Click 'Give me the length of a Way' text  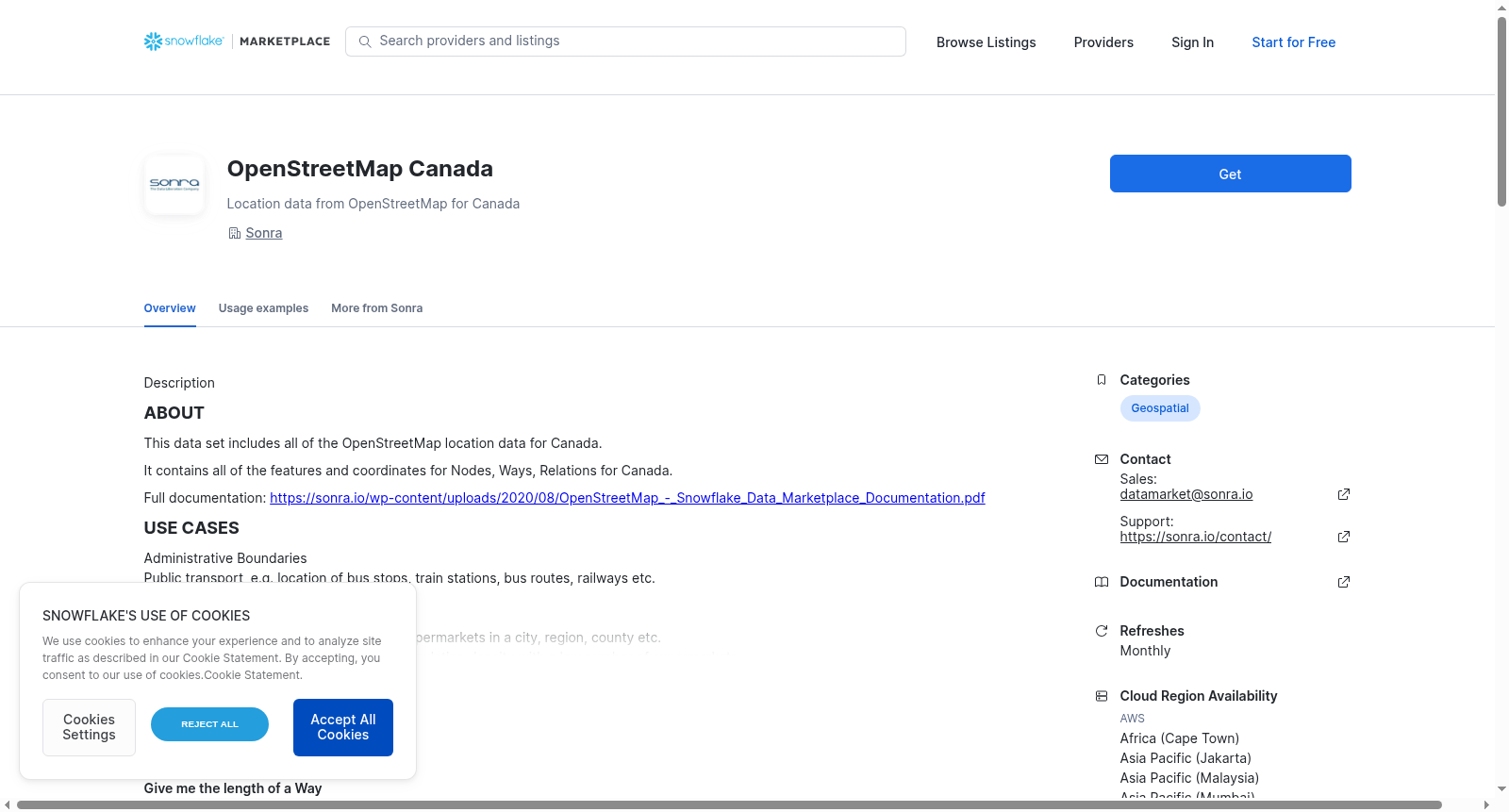(233, 788)
